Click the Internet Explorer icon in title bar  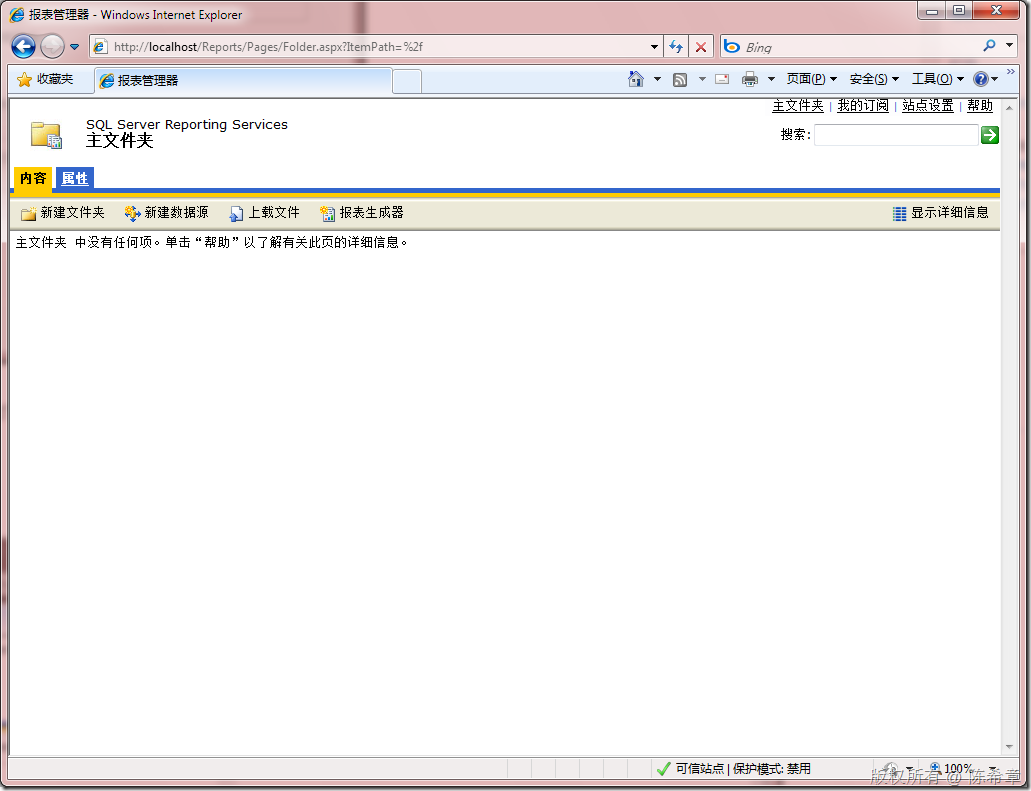(x=16, y=14)
